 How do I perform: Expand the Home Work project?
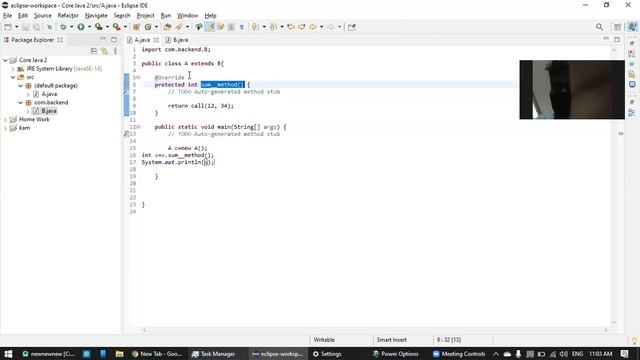click(x=5, y=120)
